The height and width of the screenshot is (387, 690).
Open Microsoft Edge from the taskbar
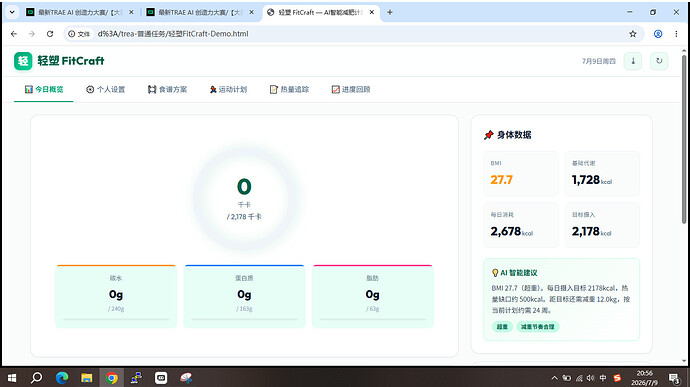click(62, 378)
